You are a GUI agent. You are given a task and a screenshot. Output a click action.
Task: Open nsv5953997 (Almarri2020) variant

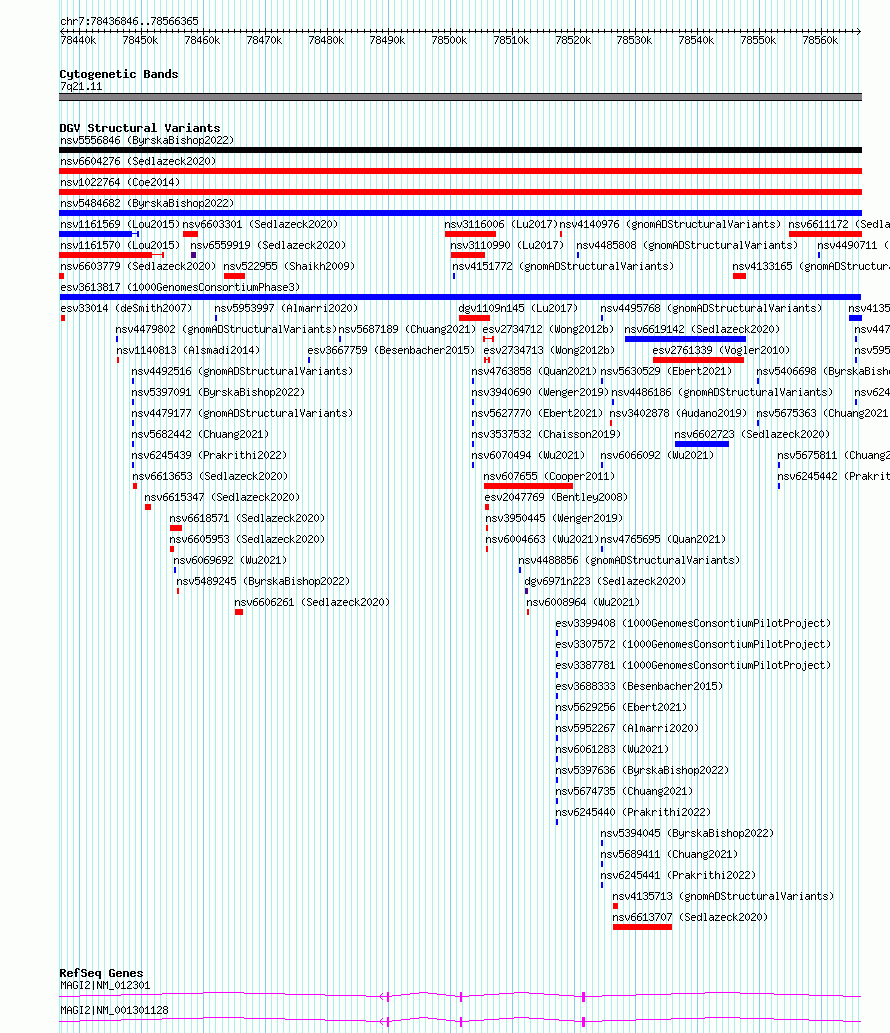(x=286, y=308)
